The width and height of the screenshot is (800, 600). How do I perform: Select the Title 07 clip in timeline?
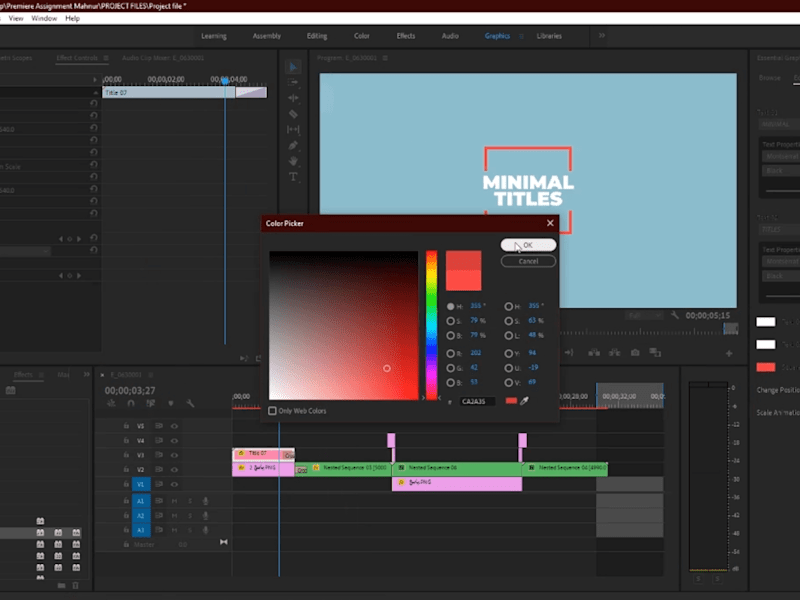(263, 453)
